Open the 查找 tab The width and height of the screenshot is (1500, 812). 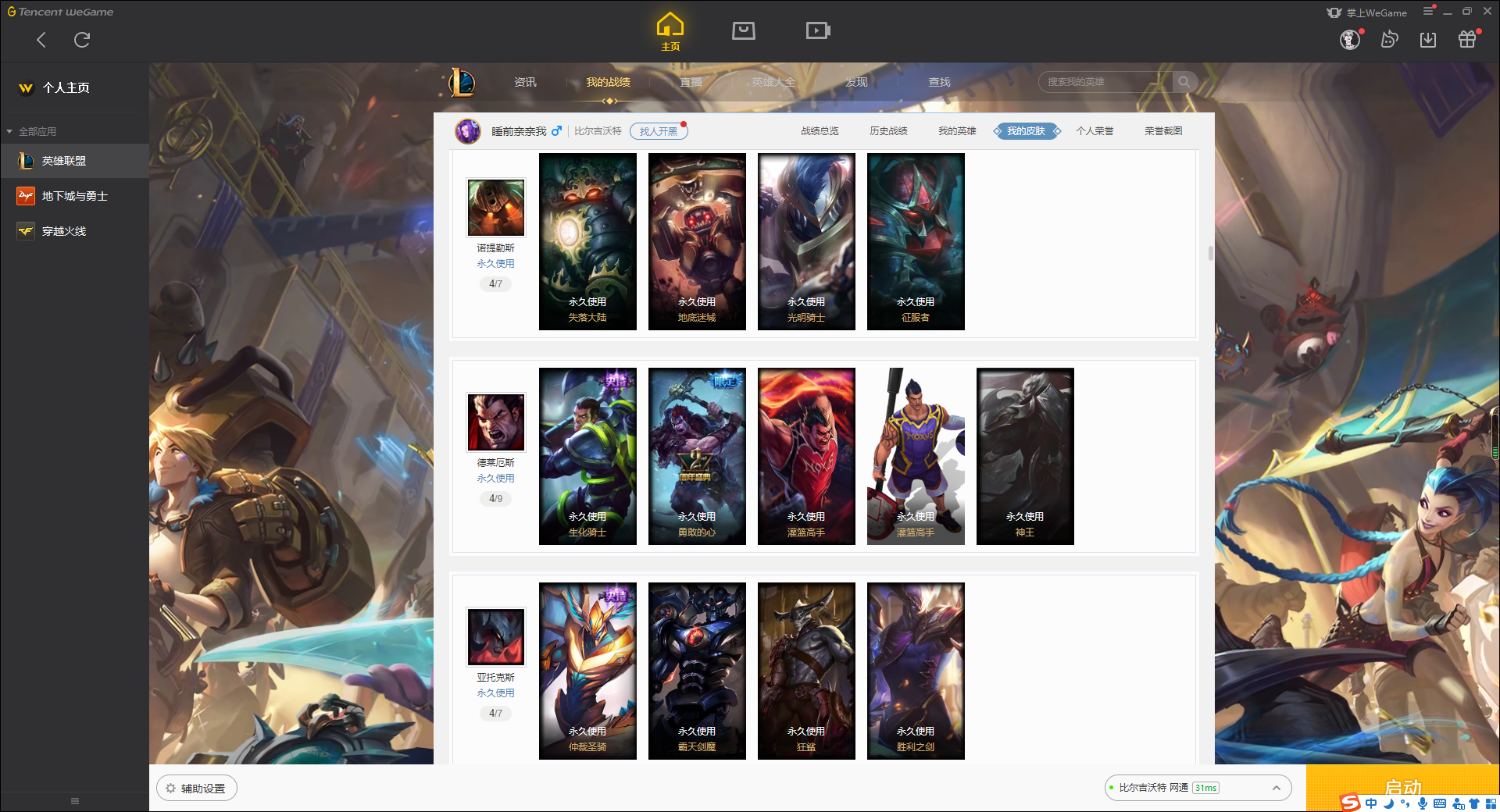coord(939,82)
